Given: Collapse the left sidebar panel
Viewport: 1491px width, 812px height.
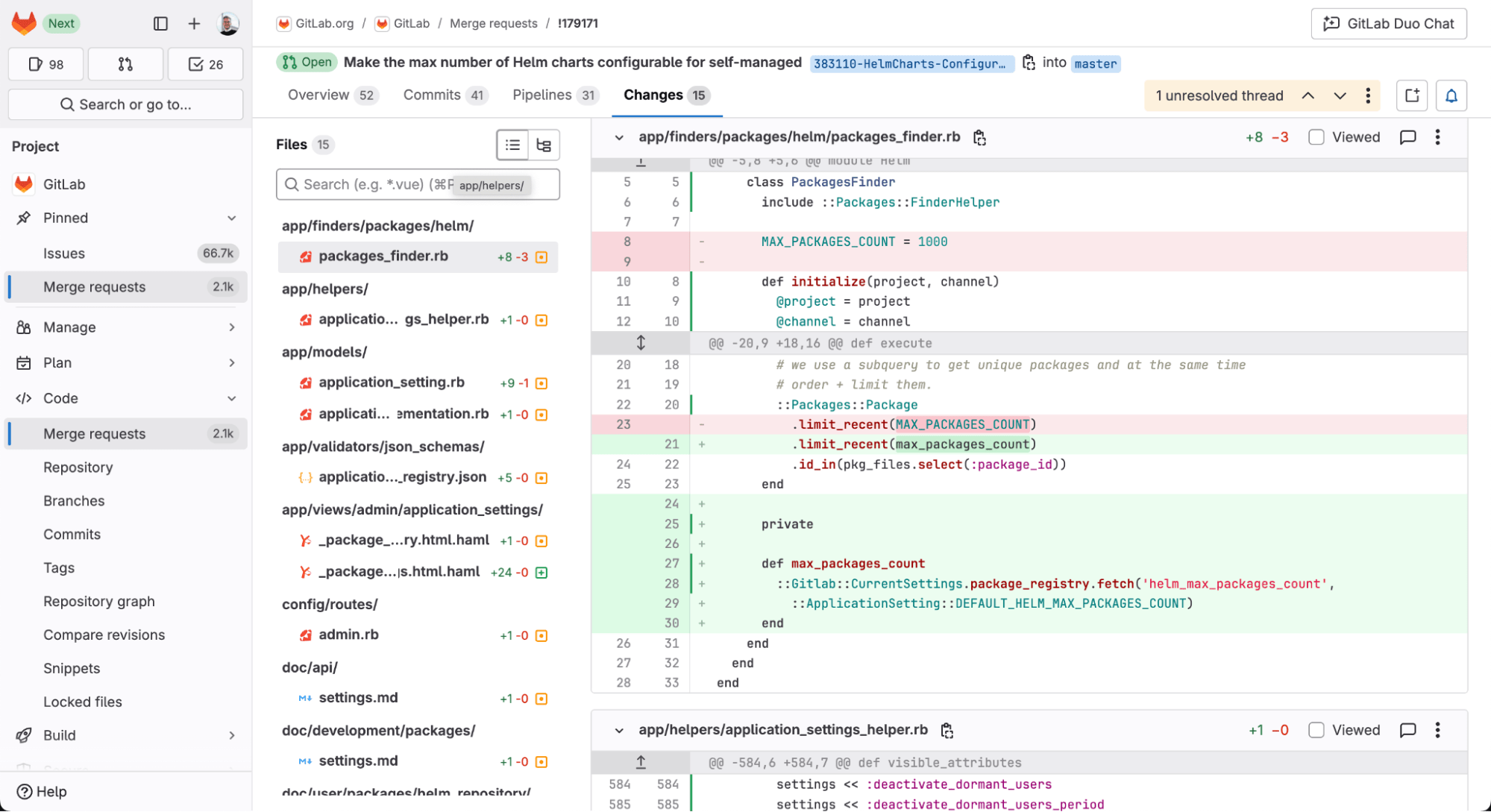Looking at the screenshot, I should 160,23.
